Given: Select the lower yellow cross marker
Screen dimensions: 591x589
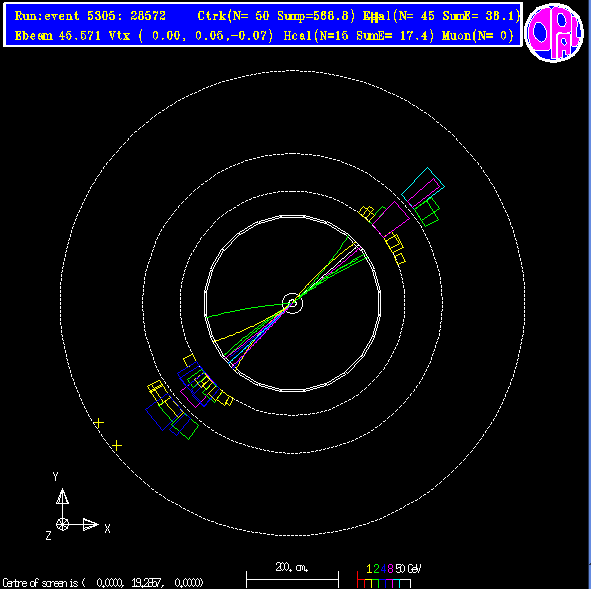Looking at the screenshot, I should tap(117, 446).
